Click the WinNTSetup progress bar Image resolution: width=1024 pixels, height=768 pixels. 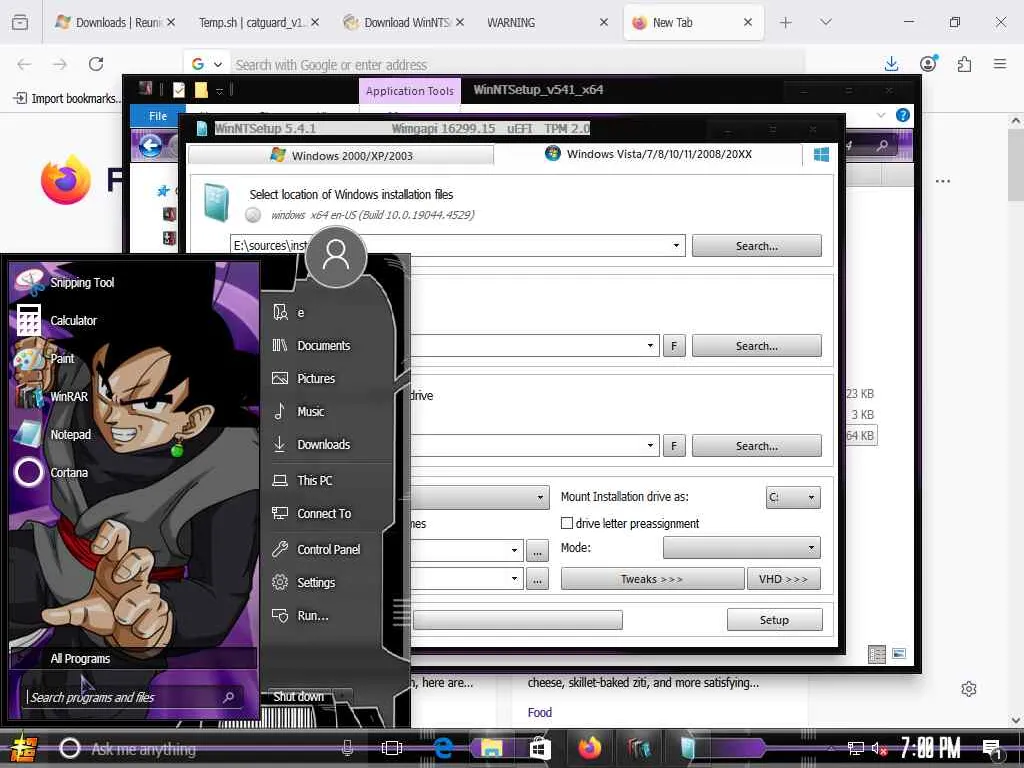517,620
